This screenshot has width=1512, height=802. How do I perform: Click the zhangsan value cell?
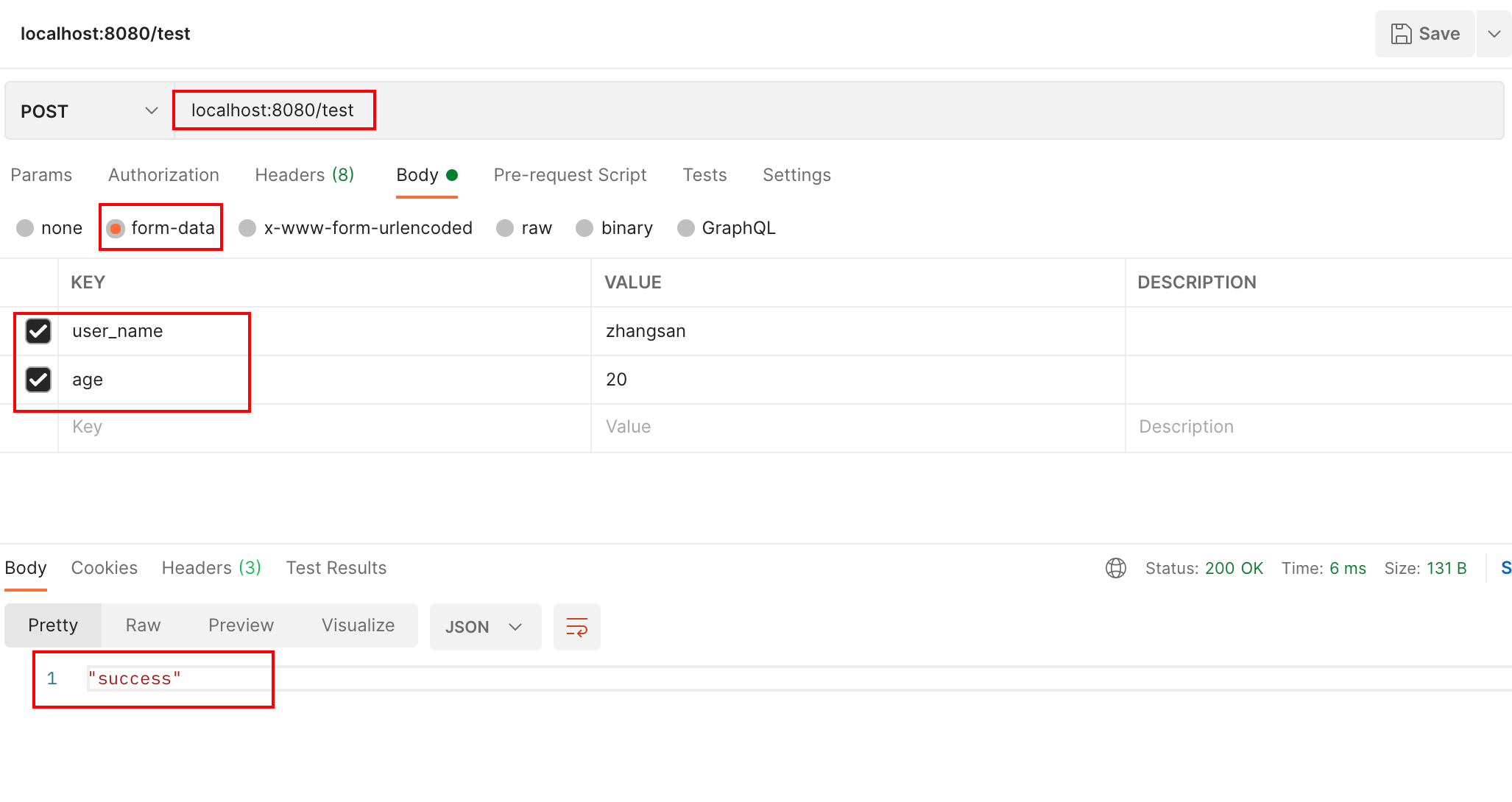(858, 331)
